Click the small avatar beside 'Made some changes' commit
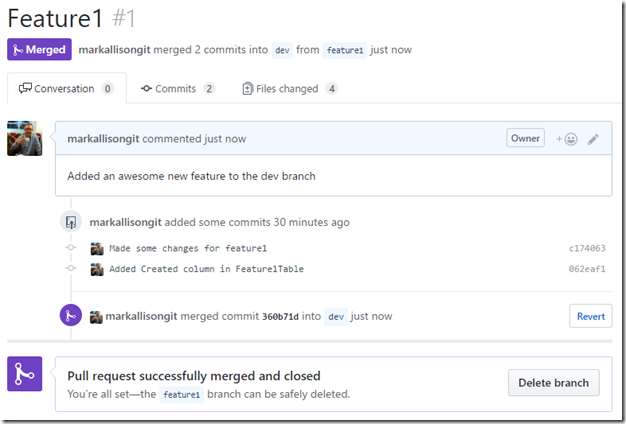 coord(97,249)
